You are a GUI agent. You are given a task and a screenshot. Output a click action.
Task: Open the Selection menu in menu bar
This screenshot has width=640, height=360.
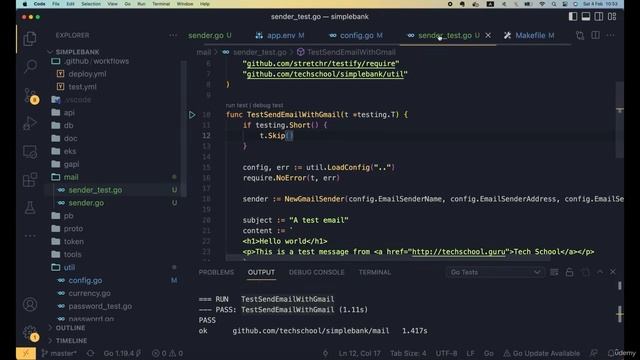click(x=91, y=4)
